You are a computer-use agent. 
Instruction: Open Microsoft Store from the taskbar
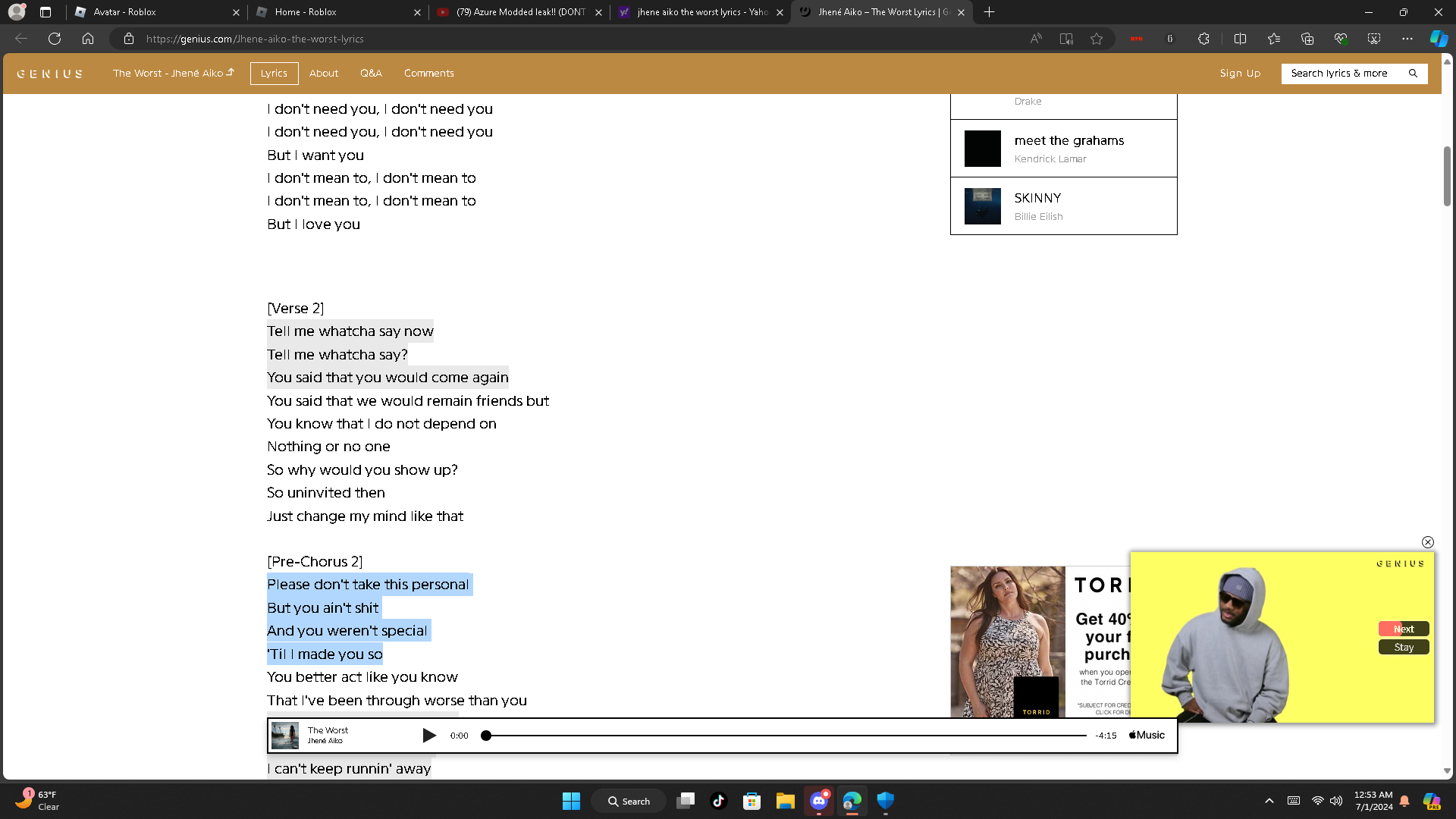752,801
